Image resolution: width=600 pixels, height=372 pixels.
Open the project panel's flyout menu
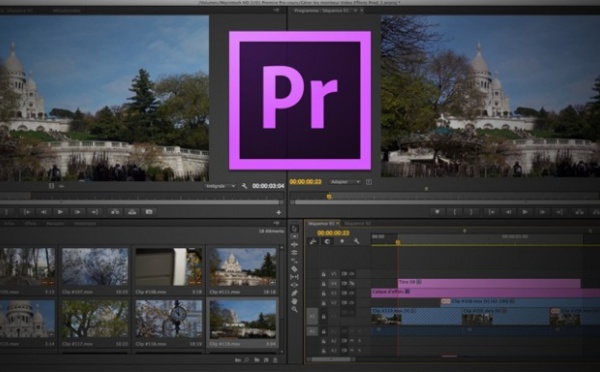[x=277, y=223]
